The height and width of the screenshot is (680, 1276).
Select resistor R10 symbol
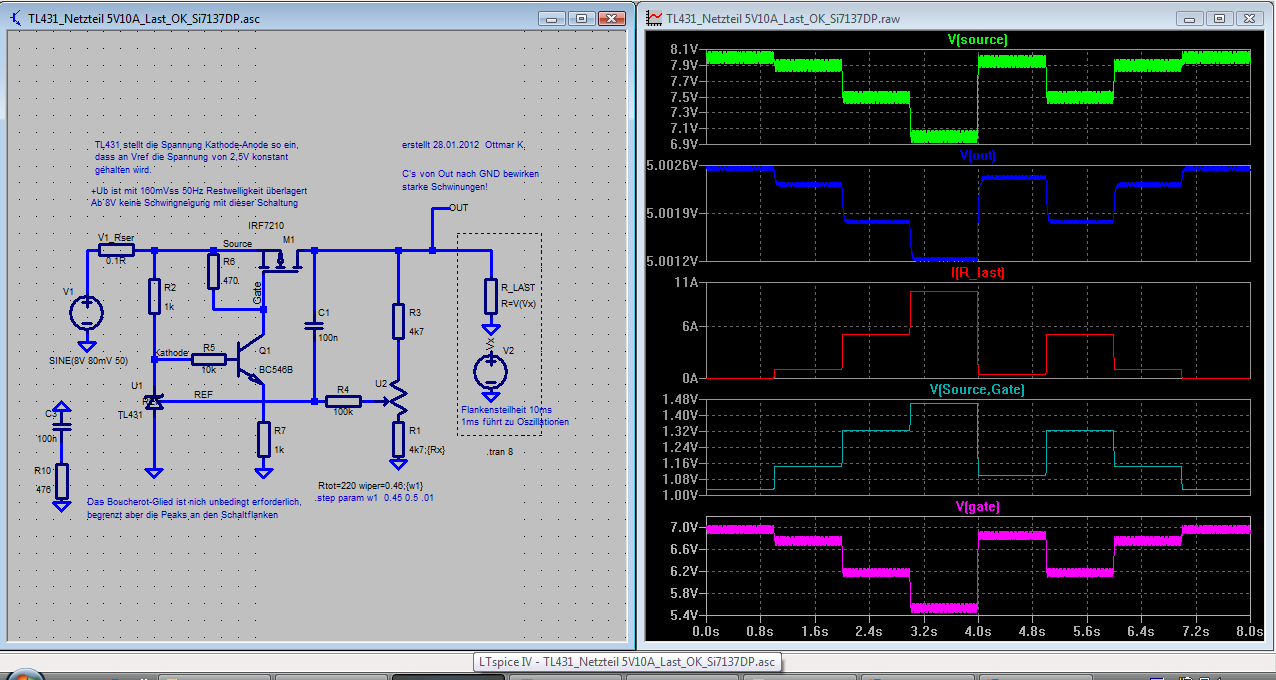[62, 481]
